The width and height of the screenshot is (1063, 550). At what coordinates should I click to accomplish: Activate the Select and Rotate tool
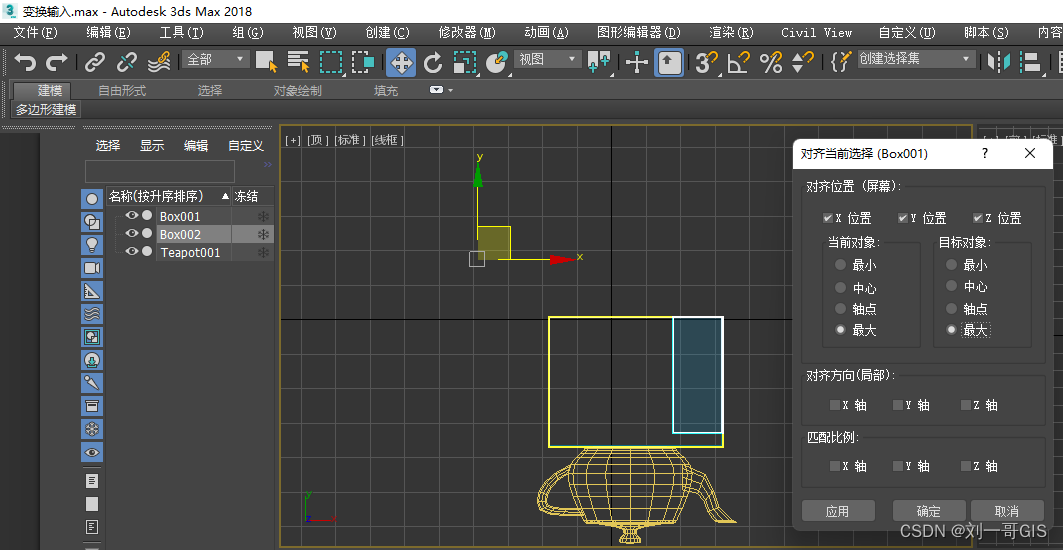click(x=433, y=62)
